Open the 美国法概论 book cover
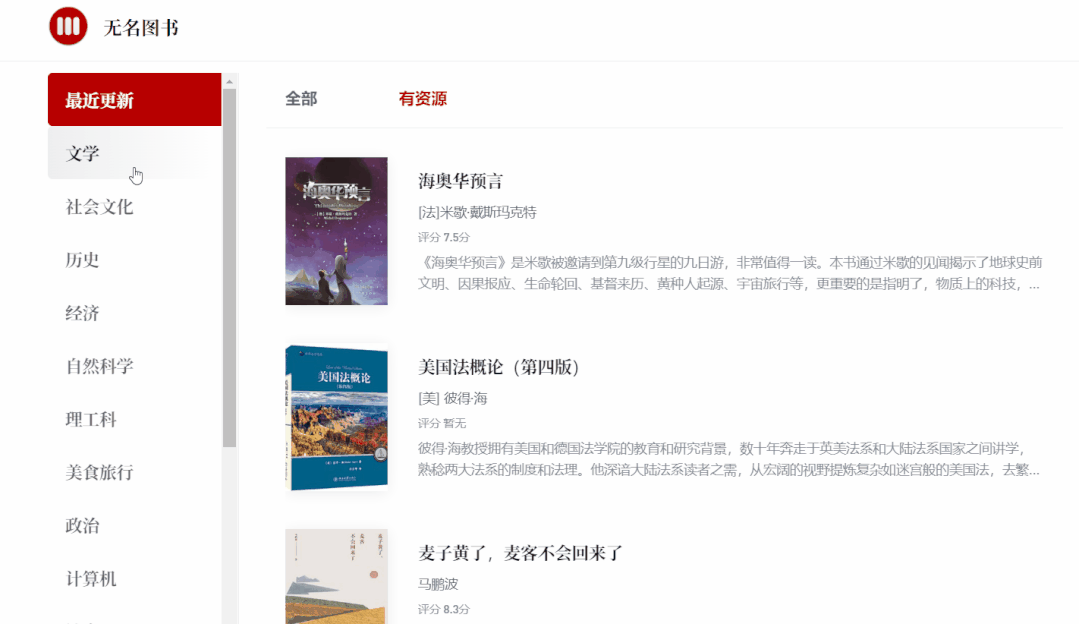This screenshot has width=1079, height=624. pyautogui.click(x=336, y=418)
